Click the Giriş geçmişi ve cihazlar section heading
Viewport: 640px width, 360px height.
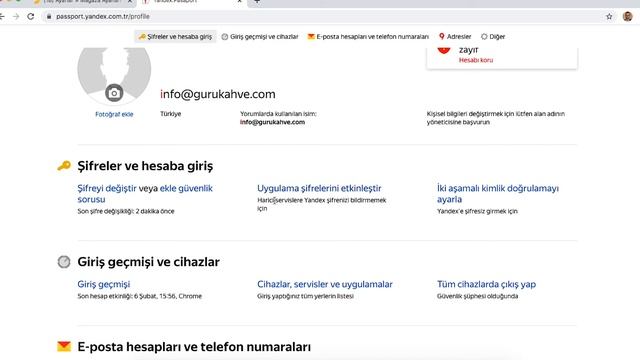pyautogui.click(x=149, y=262)
